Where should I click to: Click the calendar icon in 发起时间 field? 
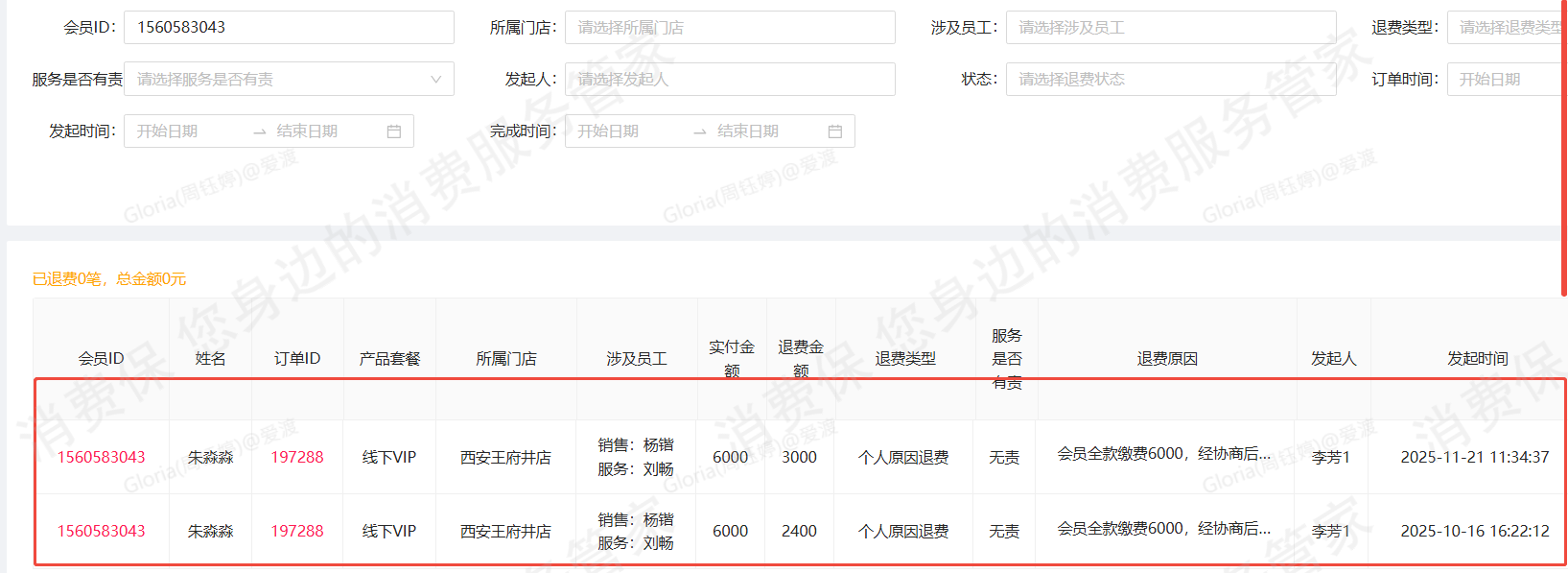[x=393, y=131]
